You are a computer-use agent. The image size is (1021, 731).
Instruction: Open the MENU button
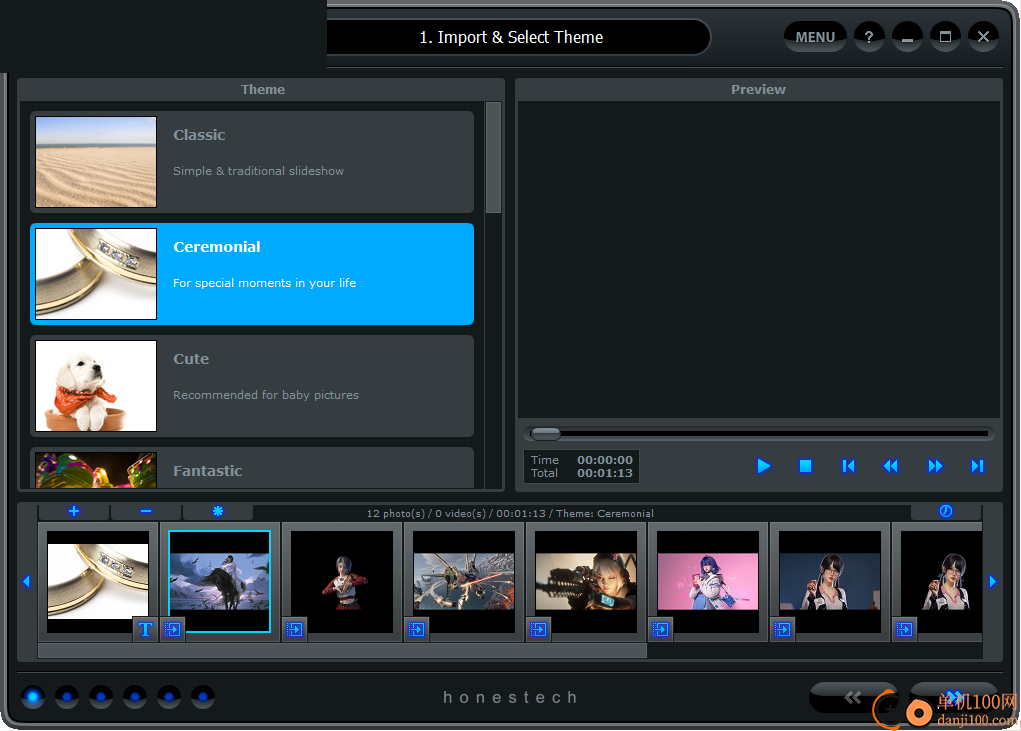[x=815, y=37]
